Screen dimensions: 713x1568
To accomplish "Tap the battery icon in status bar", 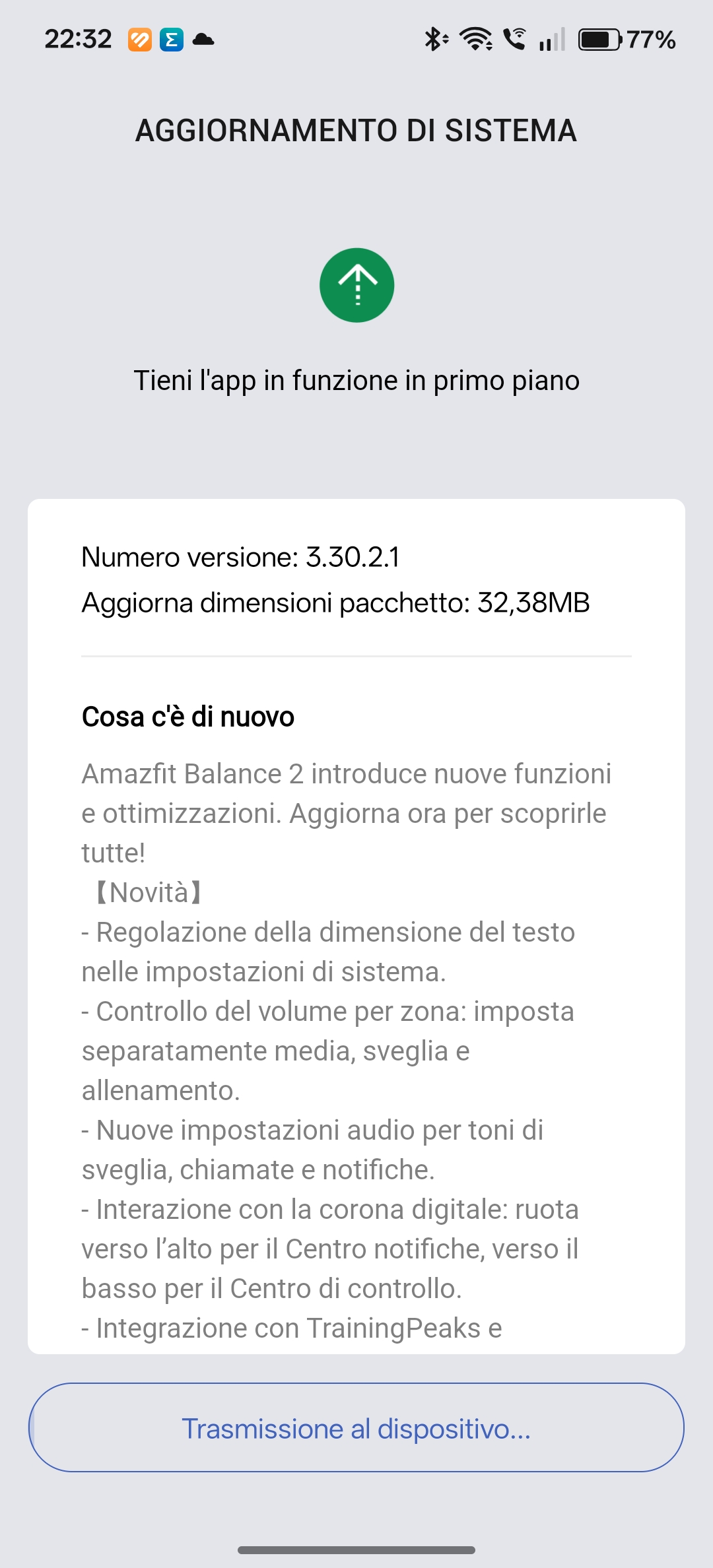I will 599,40.
